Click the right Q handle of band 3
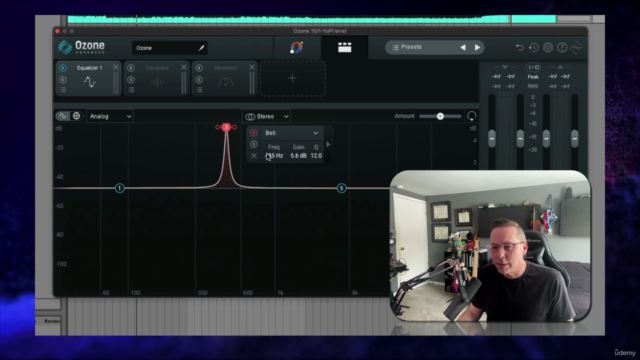This screenshot has height=360, width=640. 234,127
